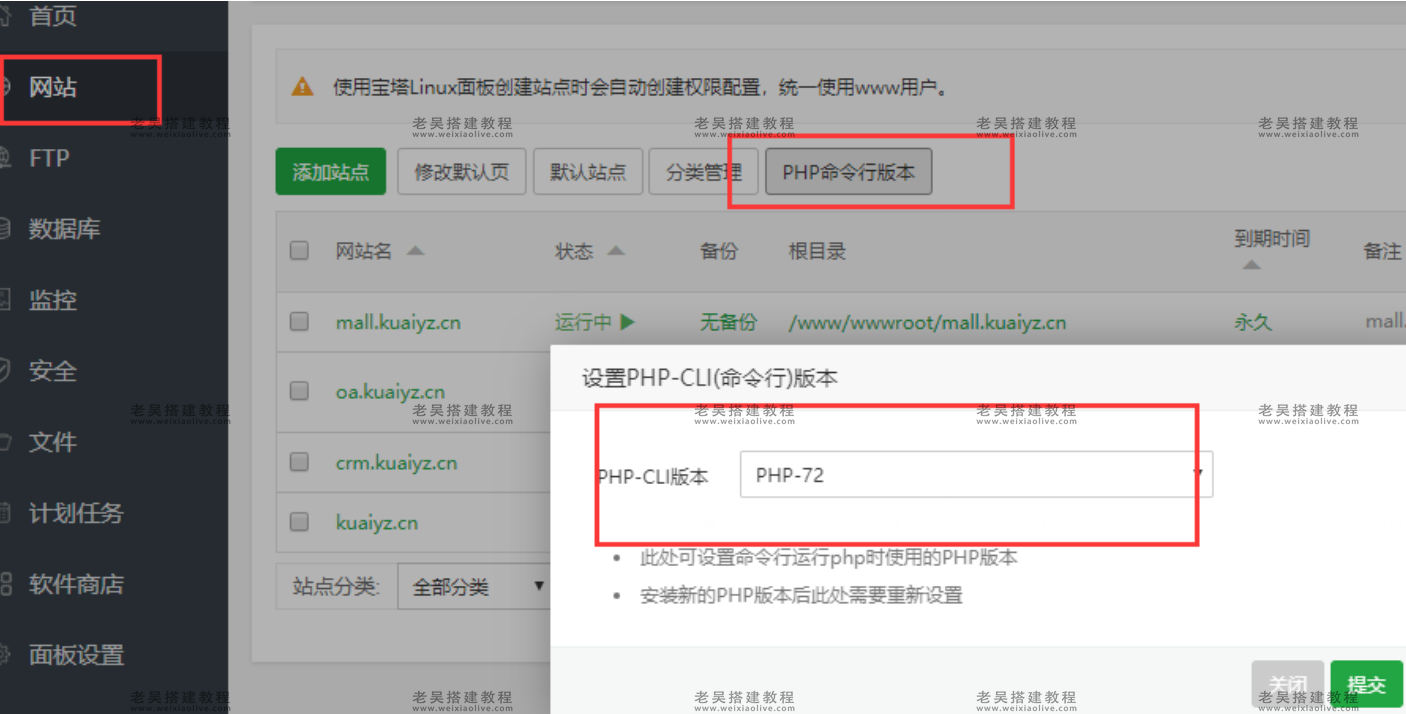Open the crm.kuaiyz.cn site link
This screenshot has width=1406, height=714.
coord(396,462)
